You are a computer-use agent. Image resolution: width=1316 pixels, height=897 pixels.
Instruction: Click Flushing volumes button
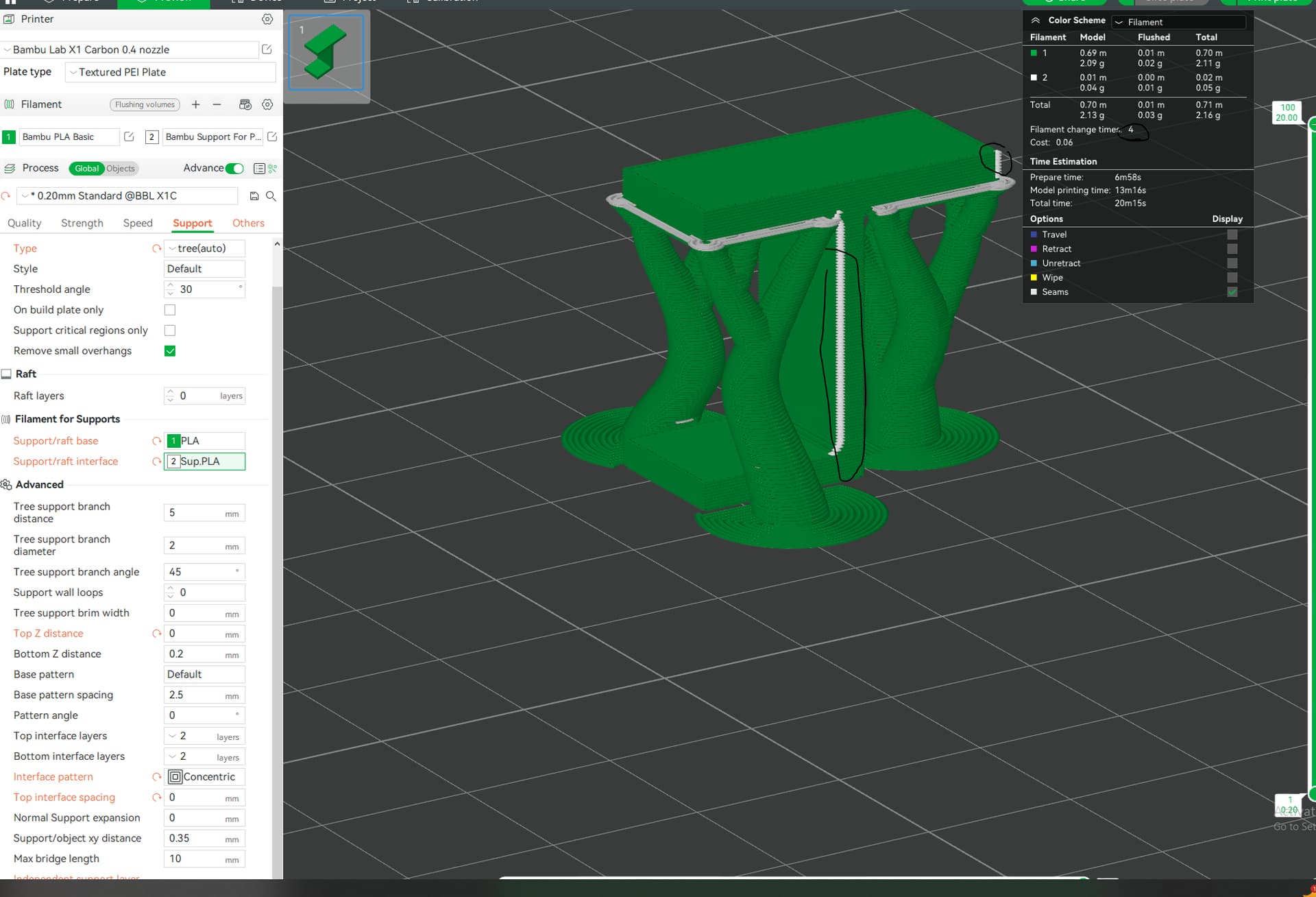(x=145, y=104)
